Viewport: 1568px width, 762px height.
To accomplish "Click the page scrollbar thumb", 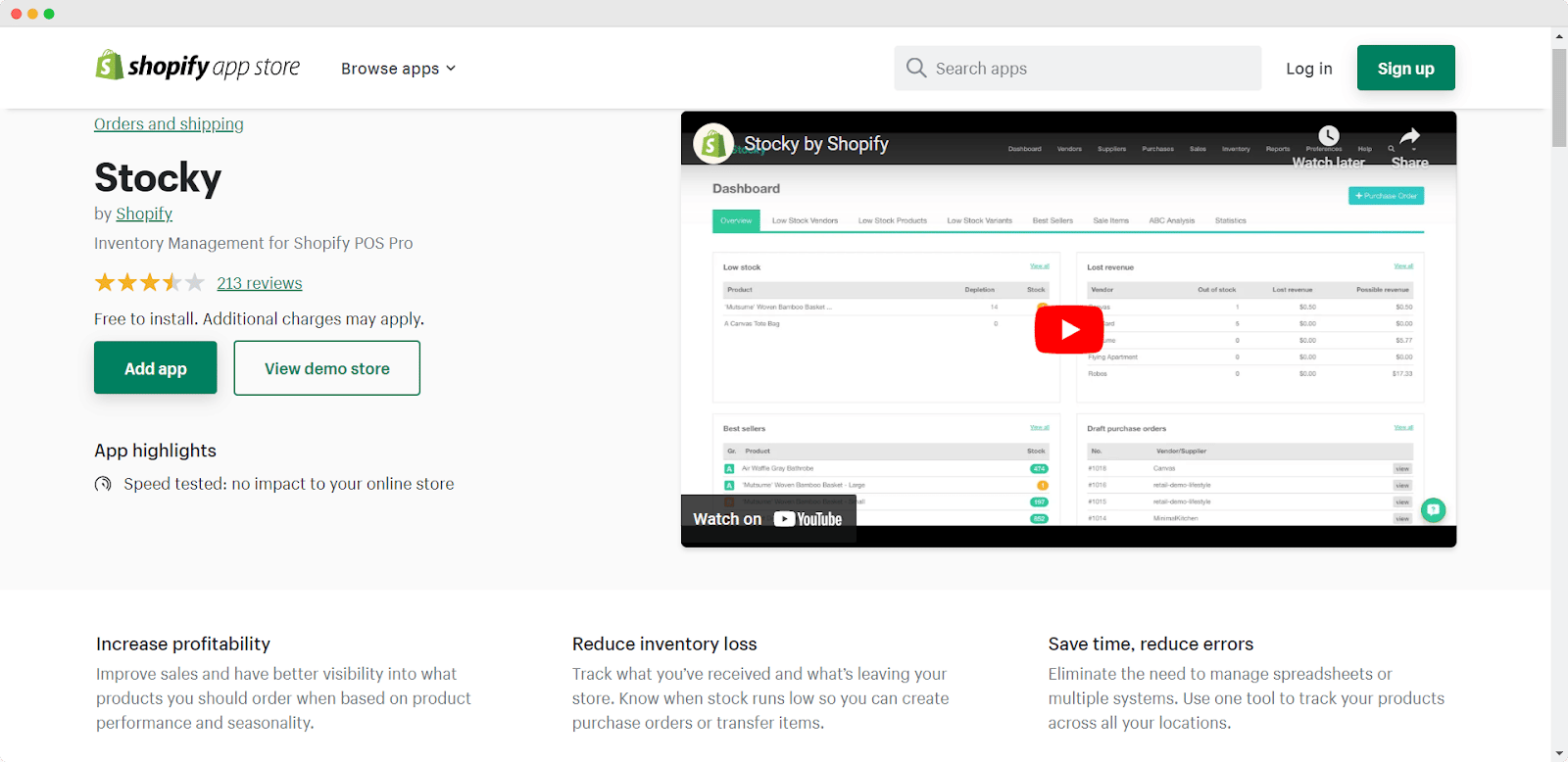I will (x=1559, y=98).
